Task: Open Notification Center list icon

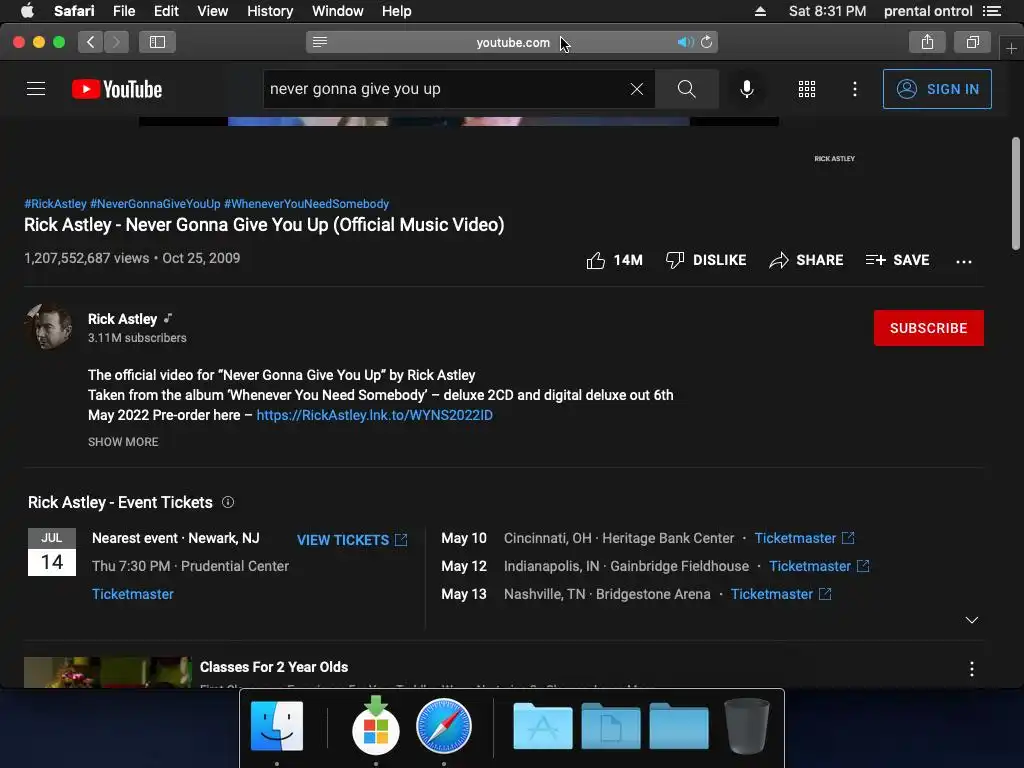Action: point(992,11)
